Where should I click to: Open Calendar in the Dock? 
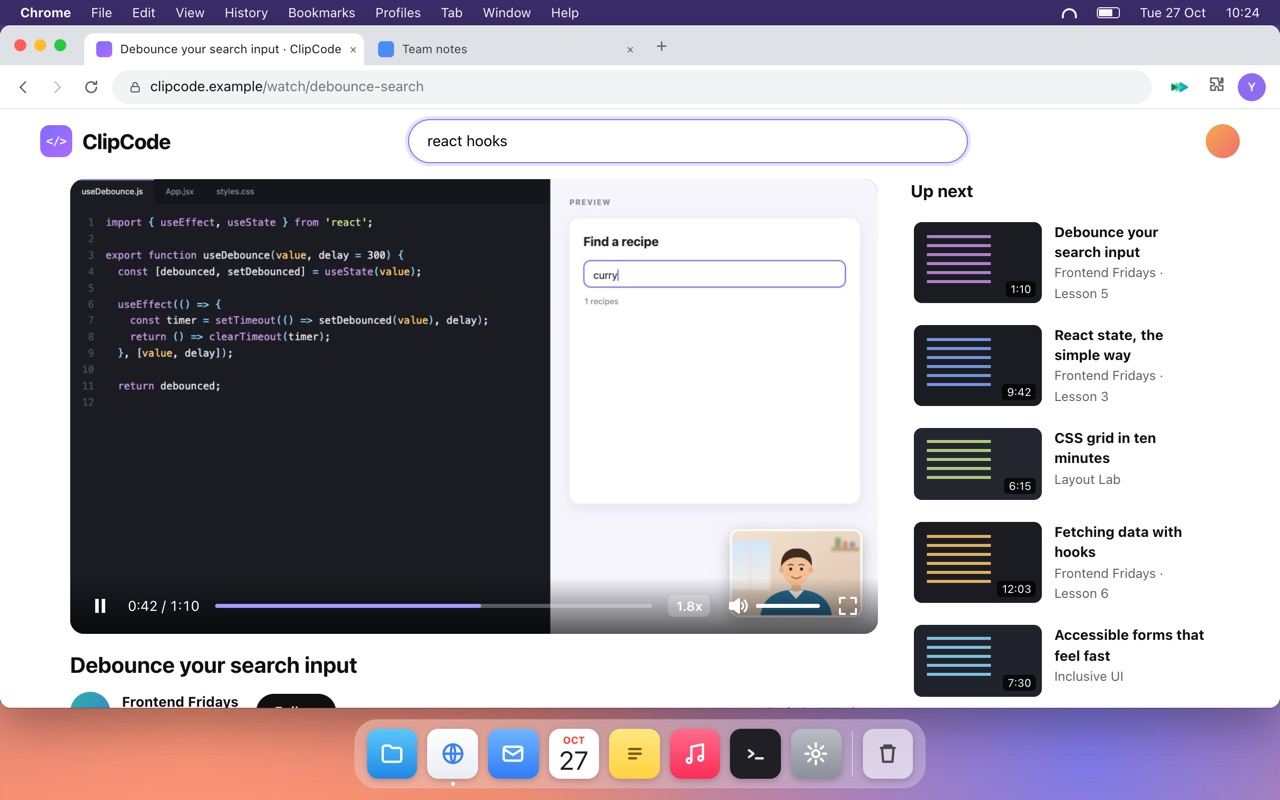pos(574,754)
